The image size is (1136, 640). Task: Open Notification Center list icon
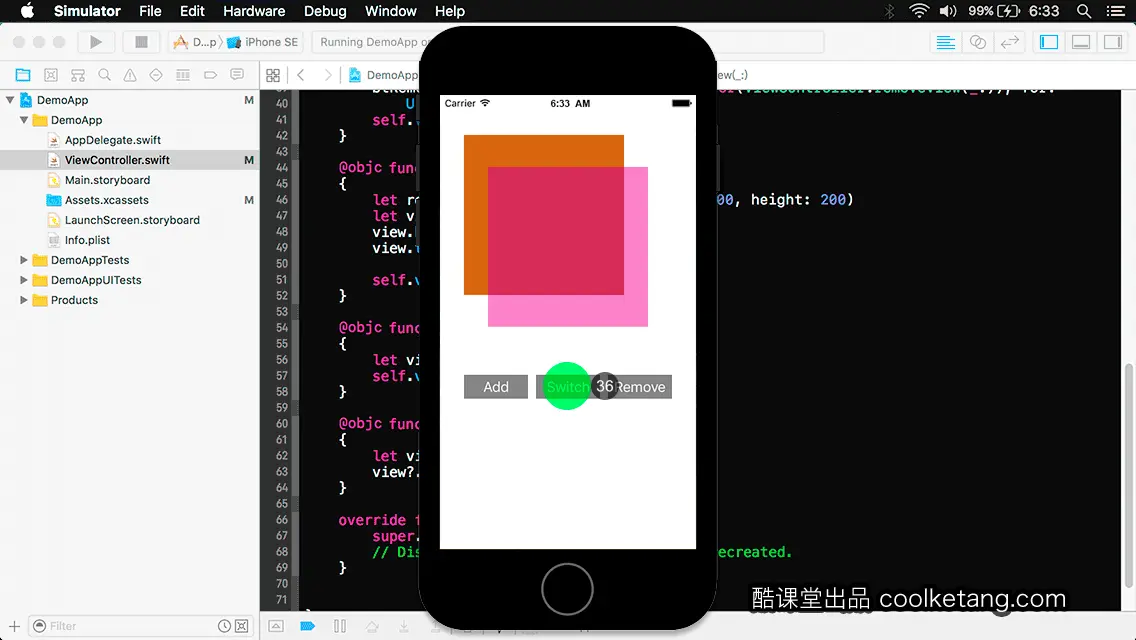click(x=1116, y=11)
